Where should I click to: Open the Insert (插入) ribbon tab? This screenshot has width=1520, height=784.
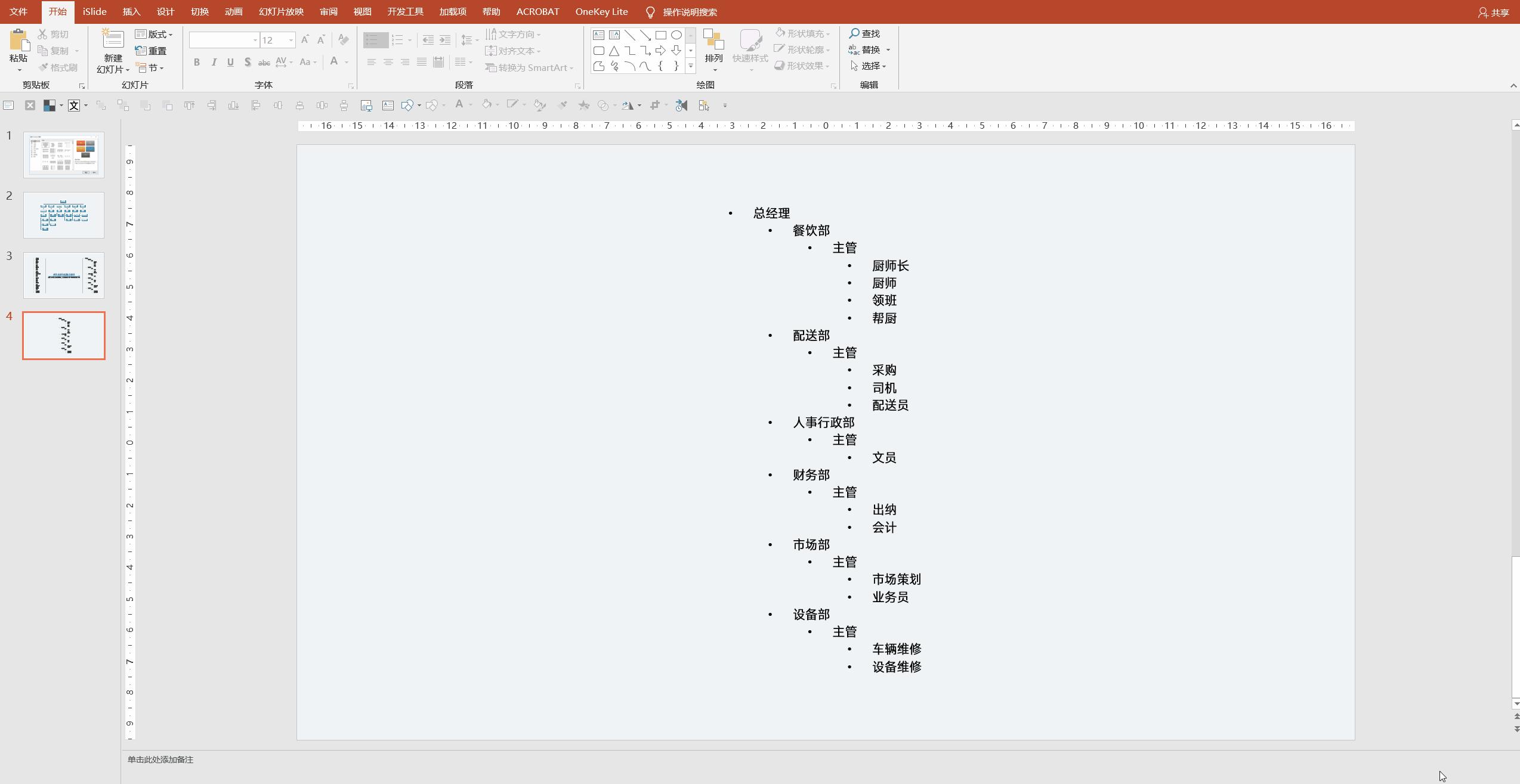(131, 12)
